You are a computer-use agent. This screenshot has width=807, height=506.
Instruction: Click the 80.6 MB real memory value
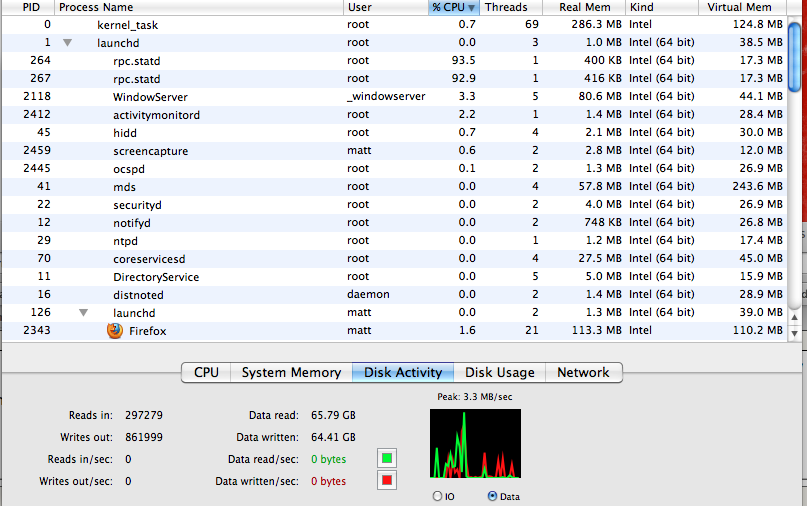(600, 96)
